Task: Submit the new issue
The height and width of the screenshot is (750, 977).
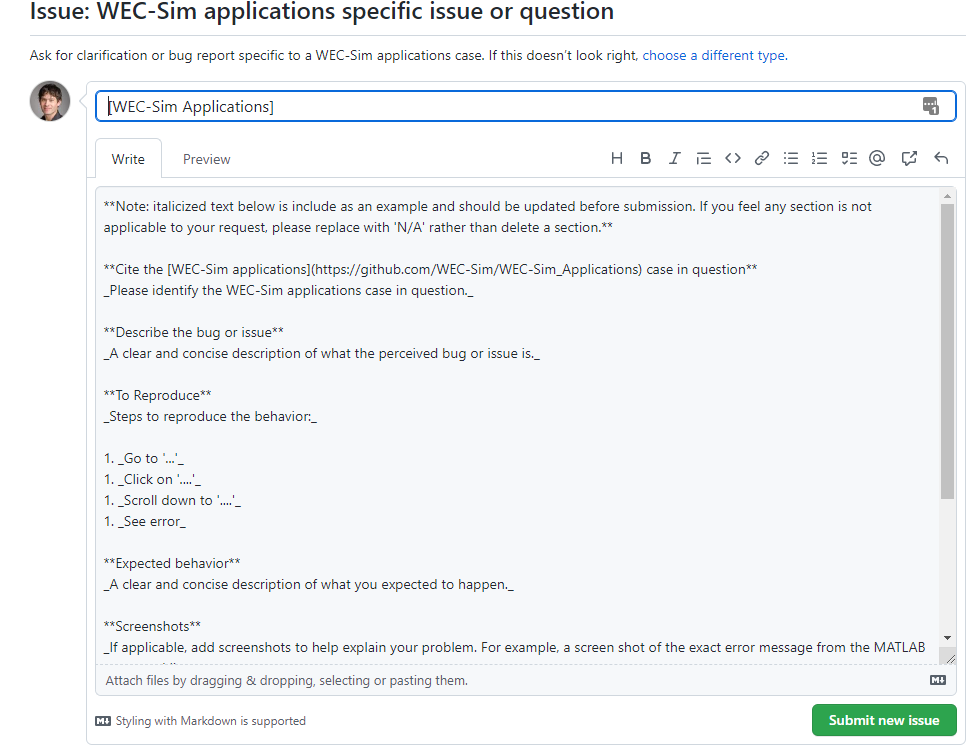Action: 883,720
